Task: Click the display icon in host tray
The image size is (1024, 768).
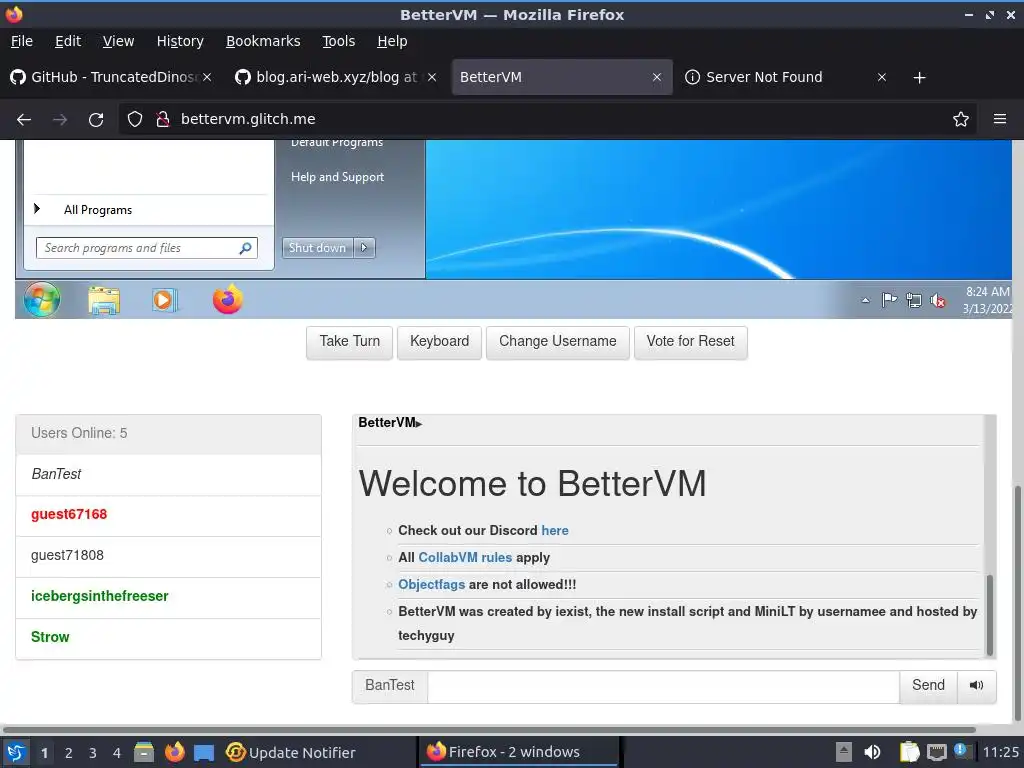Action: [x=936, y=752]
